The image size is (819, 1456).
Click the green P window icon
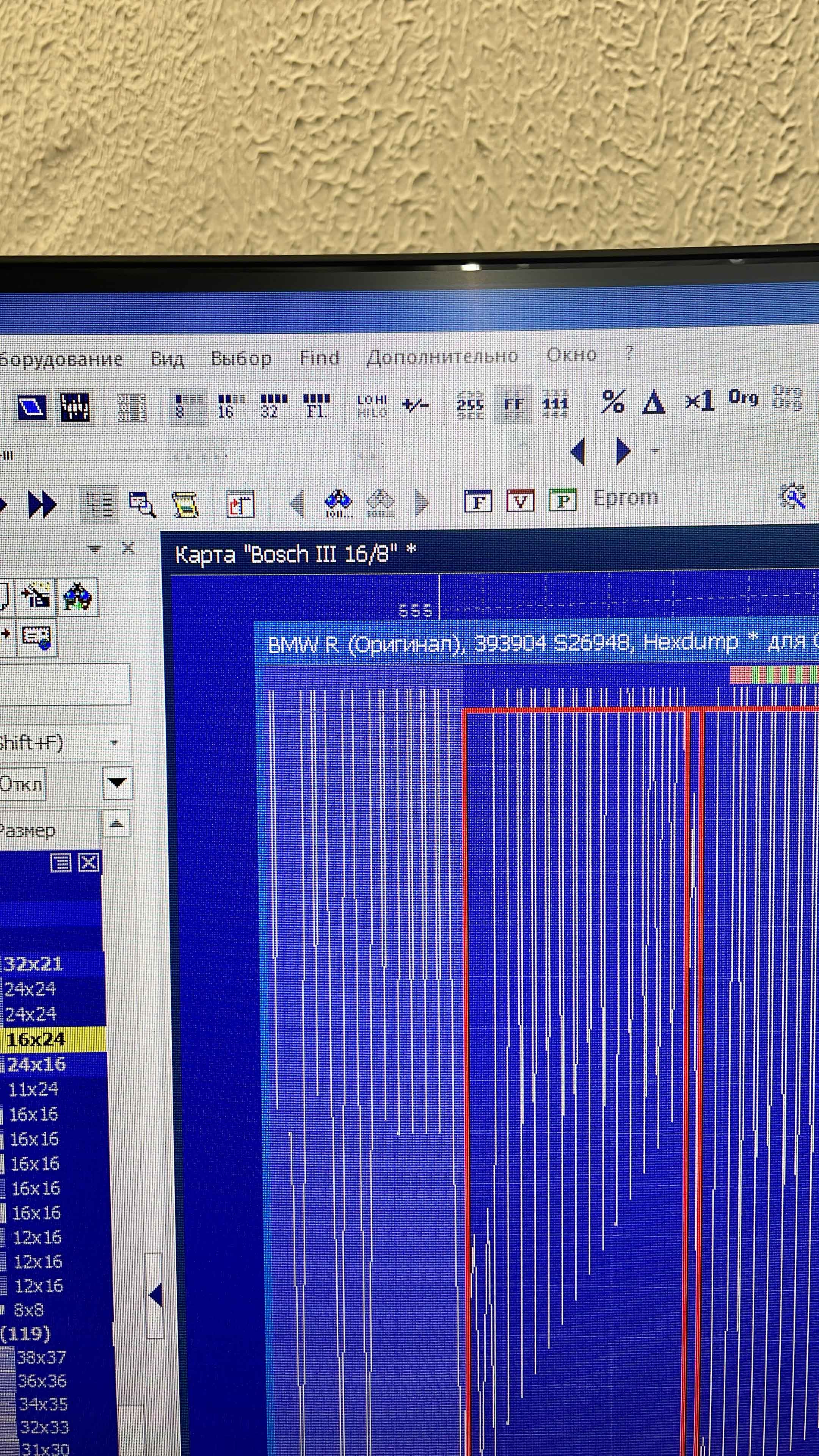[x=562, y=500]
